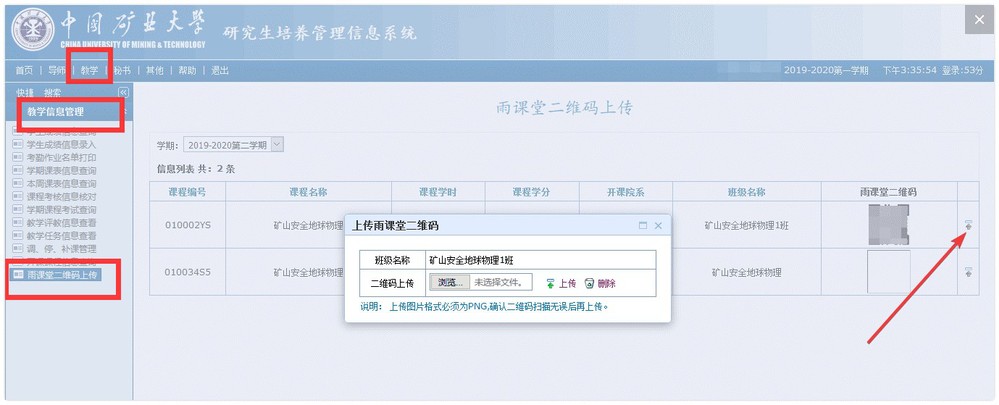Image resolution: width=999 pixels, height=405 pixels.
Task: Open the 教学 menu in navigation bar
Action: [89, 71]
